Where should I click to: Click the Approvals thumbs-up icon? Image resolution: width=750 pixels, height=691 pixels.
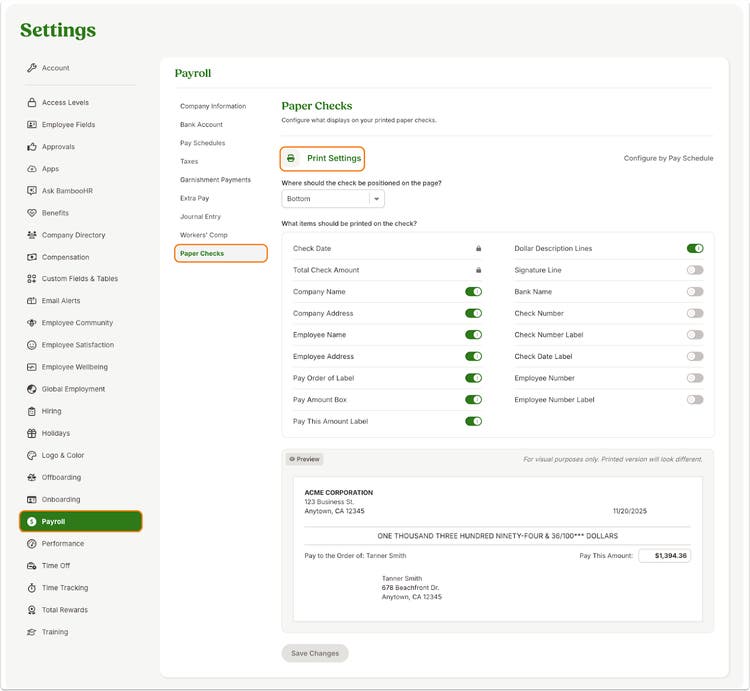[32, 147]
